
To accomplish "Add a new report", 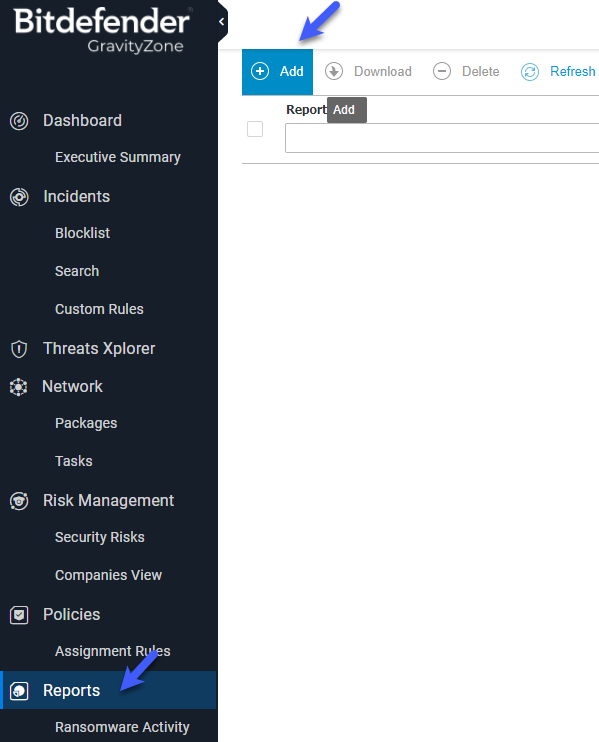I will point(277,71).
